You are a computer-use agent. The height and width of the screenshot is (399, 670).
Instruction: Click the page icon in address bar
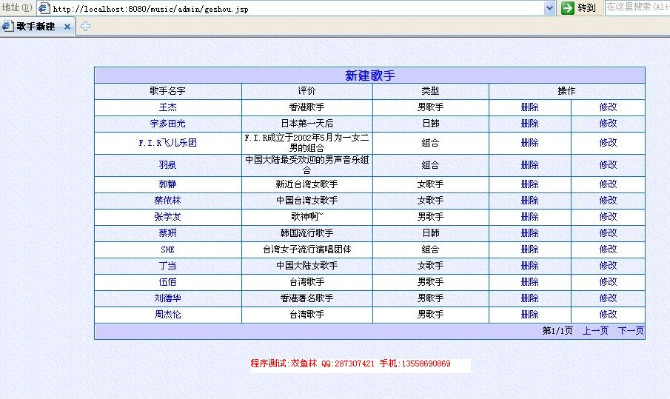pos(44,8)
